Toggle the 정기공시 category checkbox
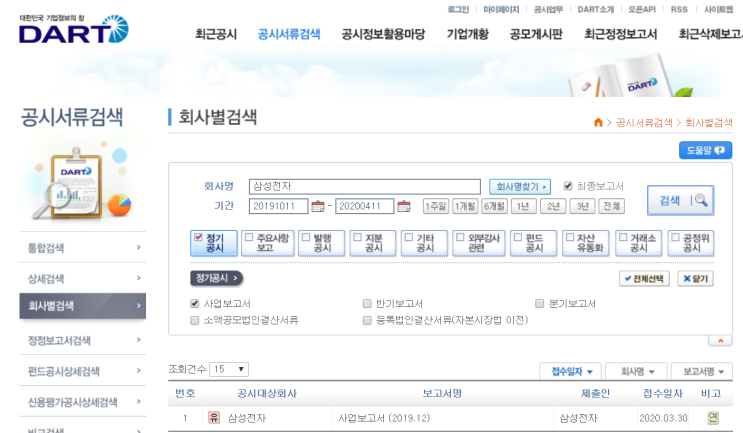Screen dimensions: 743x433 (199, 237)
